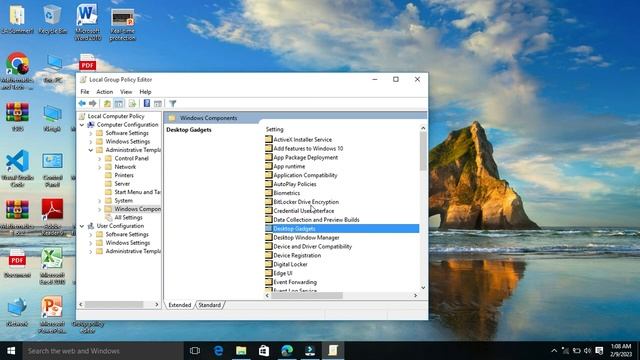Image resolution: width=640 pixels, height=360 pixels.
Task: Select the Real-time protection desktop shortcut
Action: pos(122,24)
